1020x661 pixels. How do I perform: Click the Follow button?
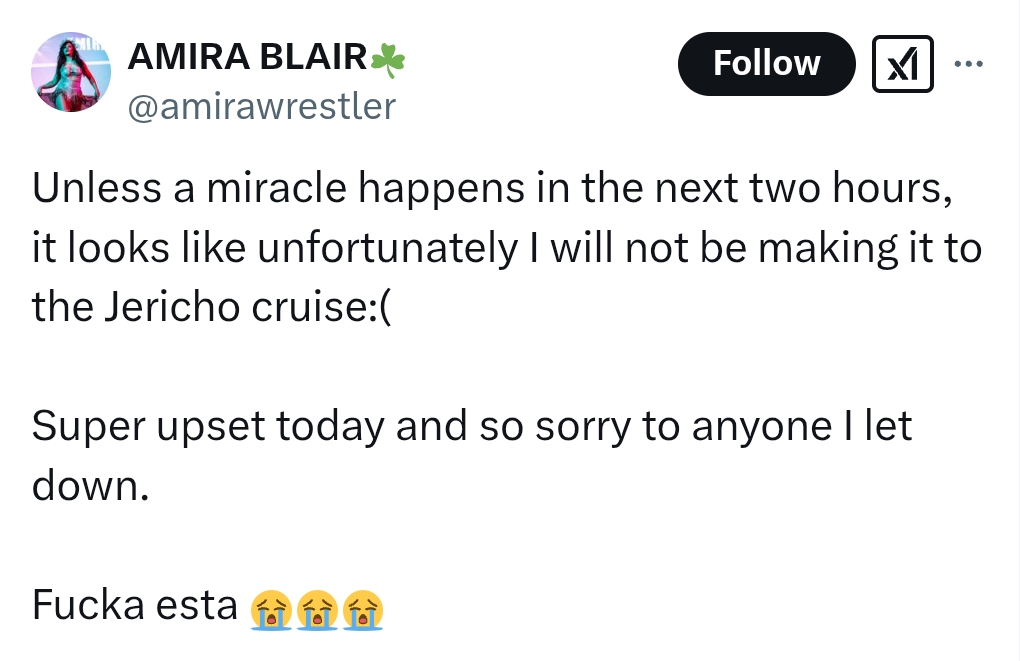[766, 63]
